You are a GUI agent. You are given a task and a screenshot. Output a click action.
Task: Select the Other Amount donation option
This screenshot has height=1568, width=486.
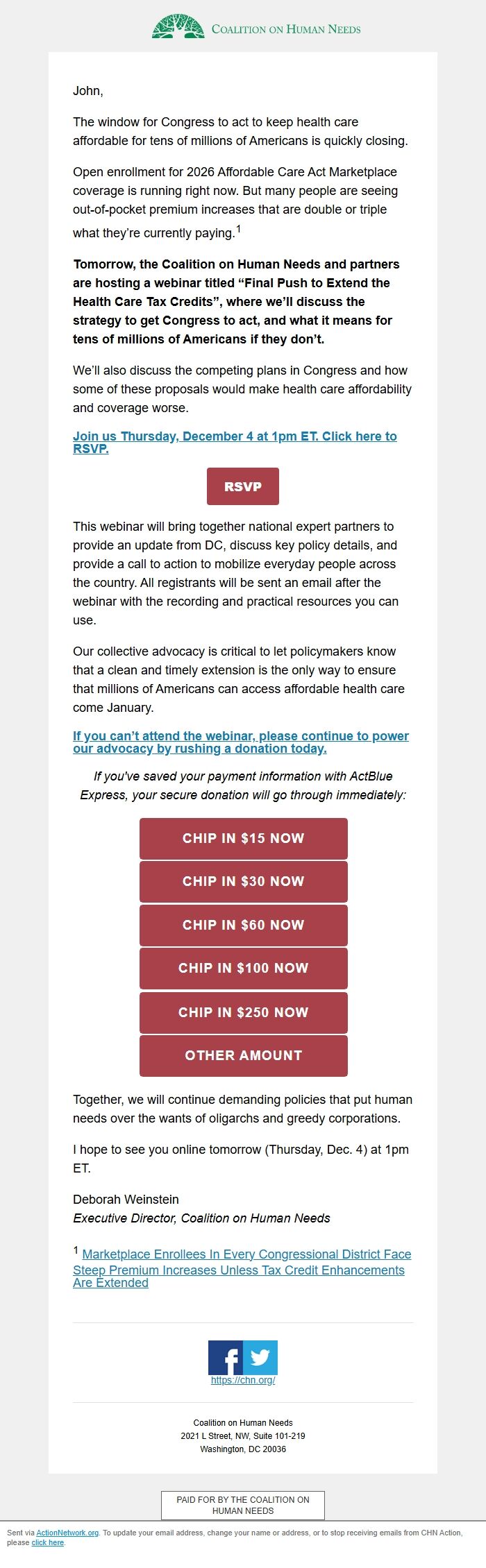(242, 1055)
